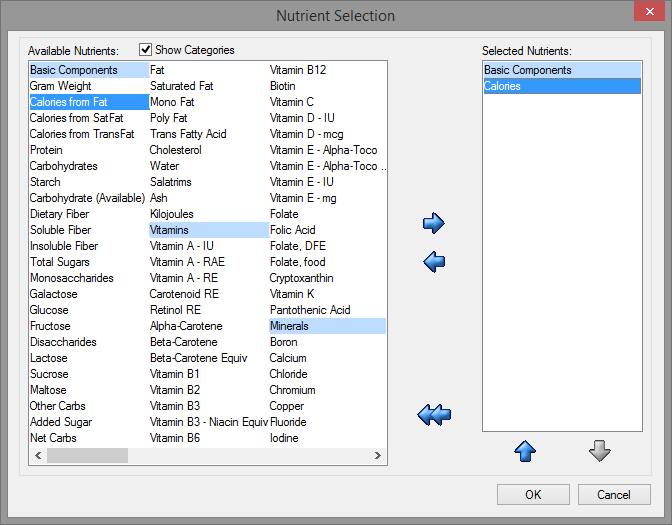Screen dimensions: 672x525
Task: Select the Minerals category header
Action: coord(290,326)
